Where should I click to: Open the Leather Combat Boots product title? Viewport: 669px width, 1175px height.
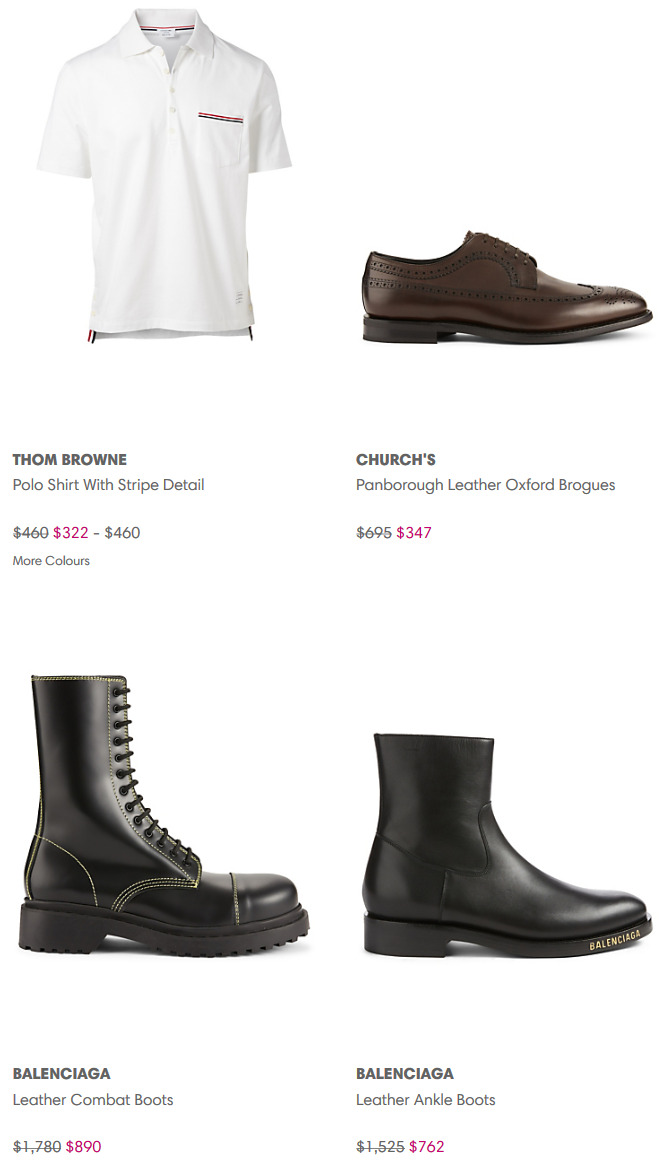point(93,1099)
